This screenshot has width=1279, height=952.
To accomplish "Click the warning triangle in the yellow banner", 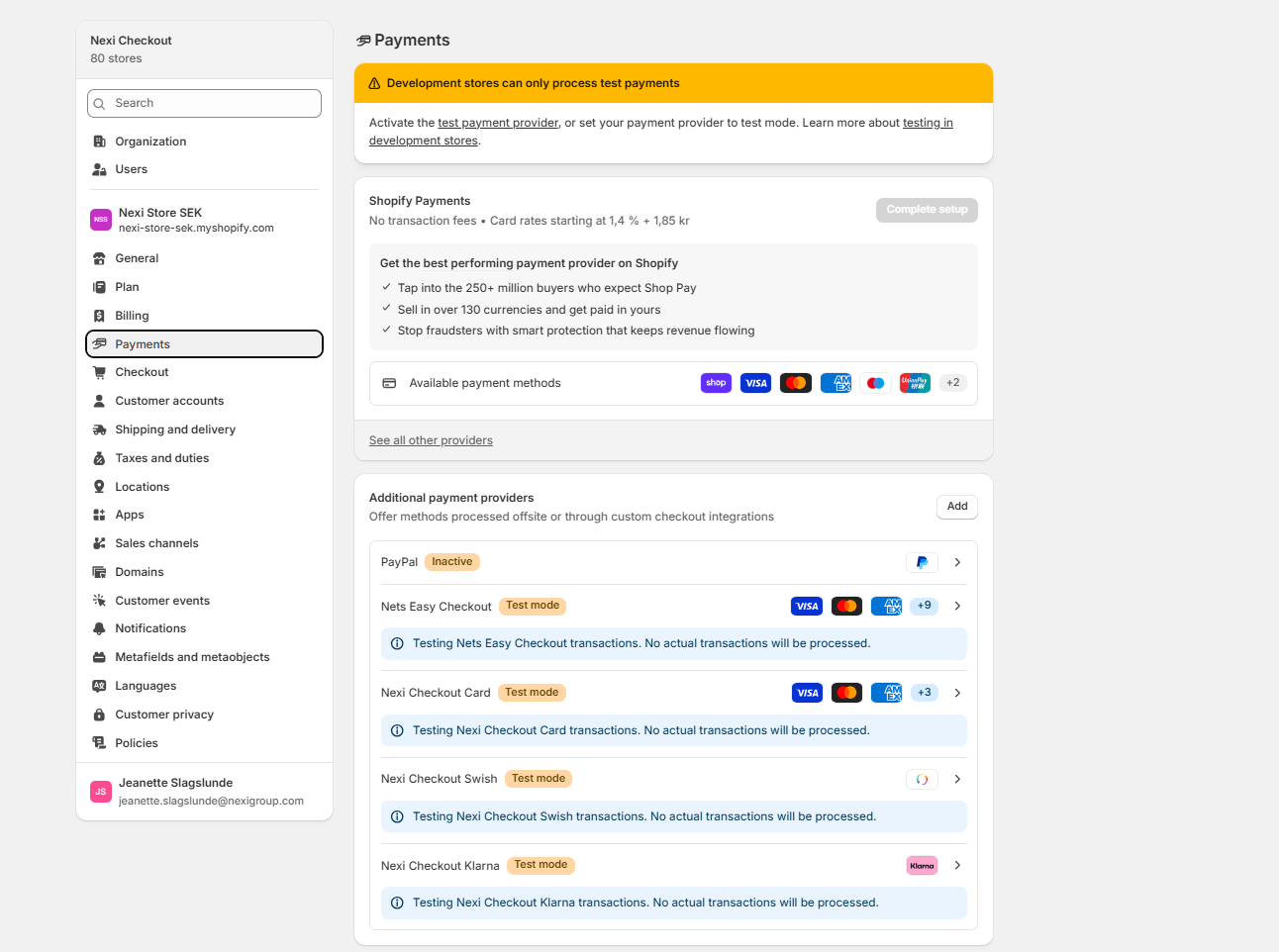I will pyautogui.click(x=374, y=83).
